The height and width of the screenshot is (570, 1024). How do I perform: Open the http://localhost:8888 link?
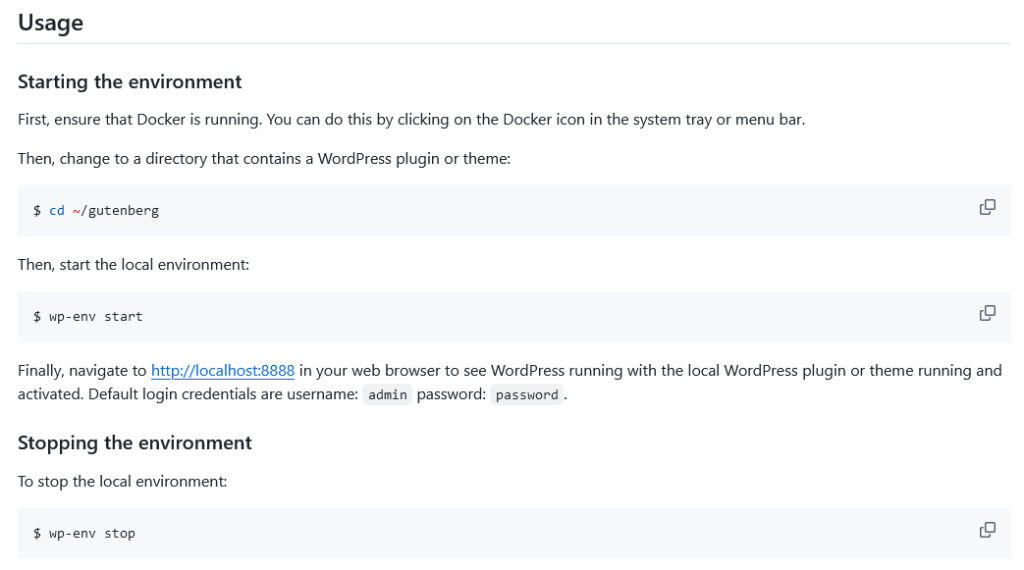(222, 371)
